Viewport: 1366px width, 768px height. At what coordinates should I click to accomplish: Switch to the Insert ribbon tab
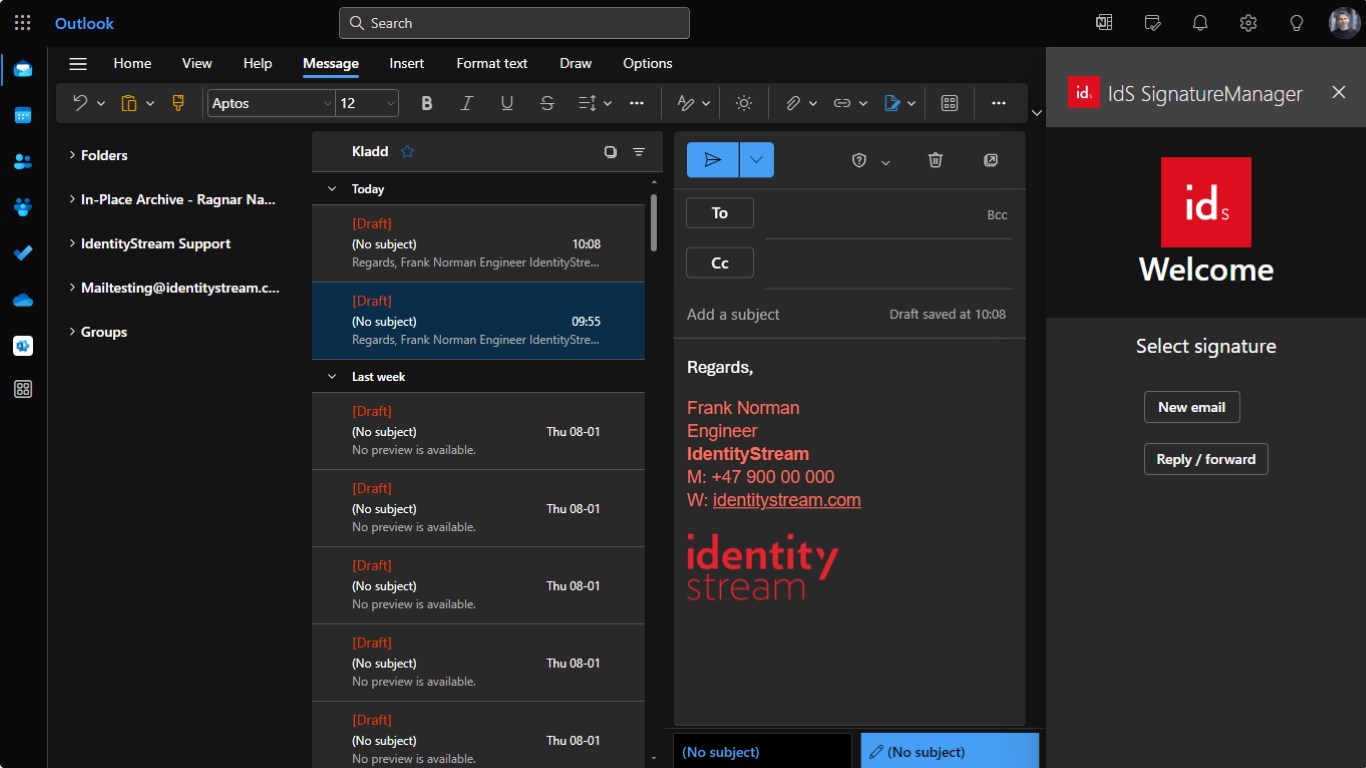click(x=407, y=63)
